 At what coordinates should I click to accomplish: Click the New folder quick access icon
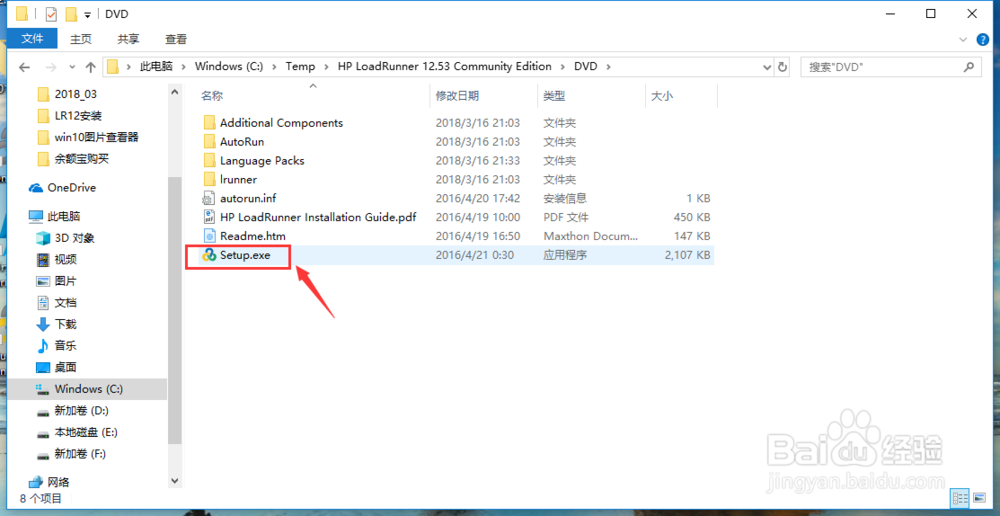coord(71,13)
